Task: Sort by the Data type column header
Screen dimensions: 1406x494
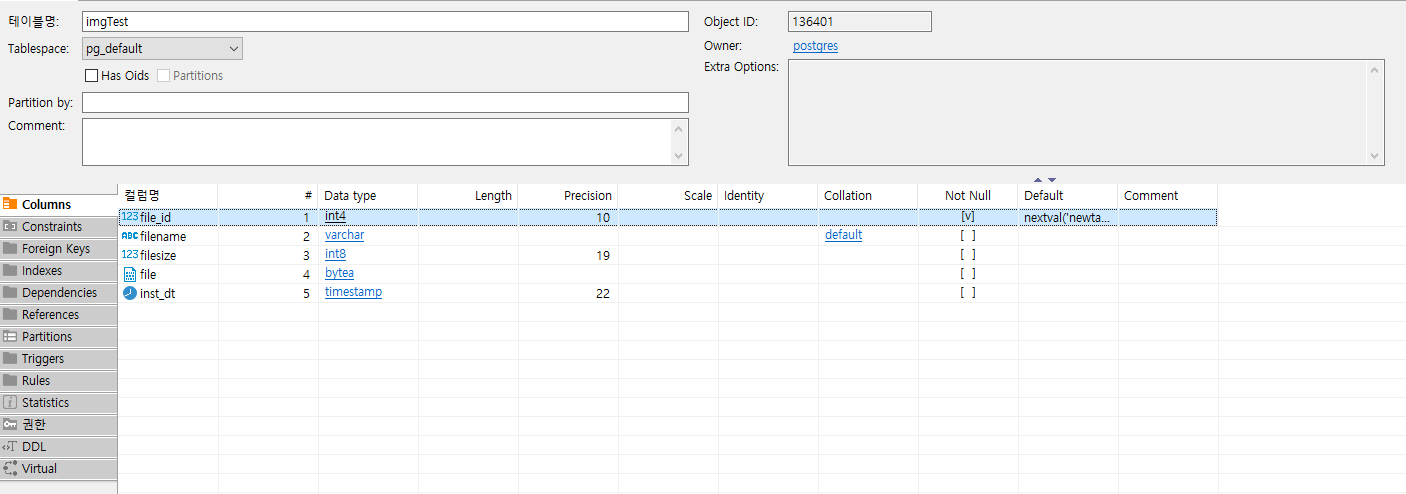Action: (368, 196)
